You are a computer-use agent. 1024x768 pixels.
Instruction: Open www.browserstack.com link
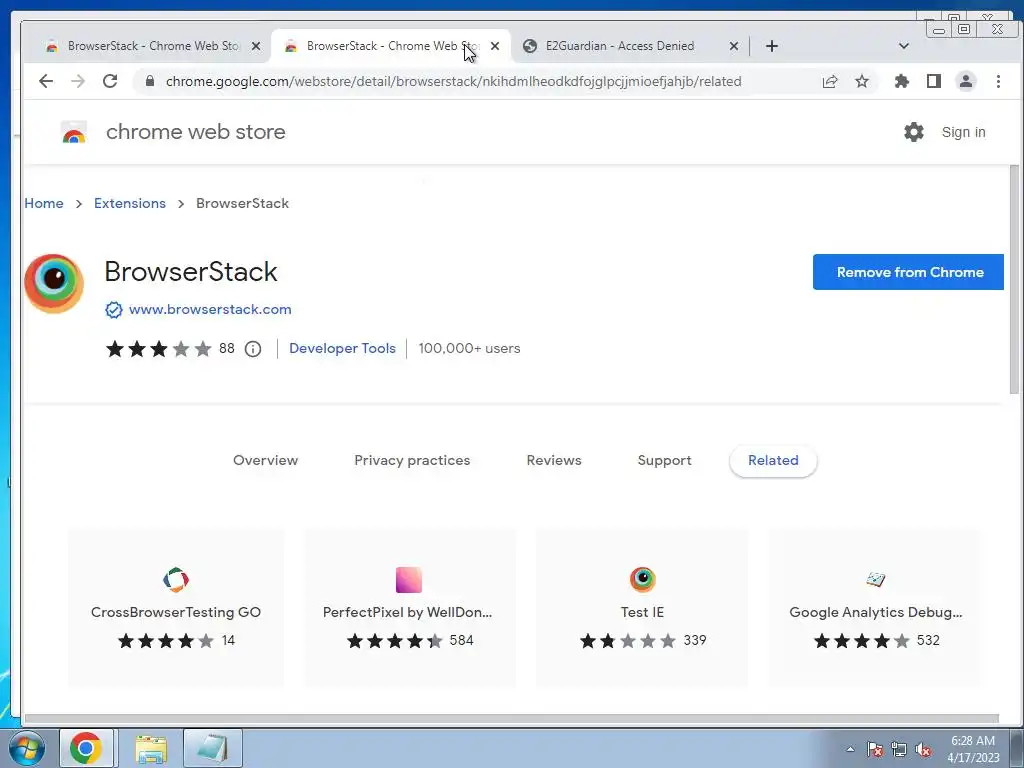210,310
